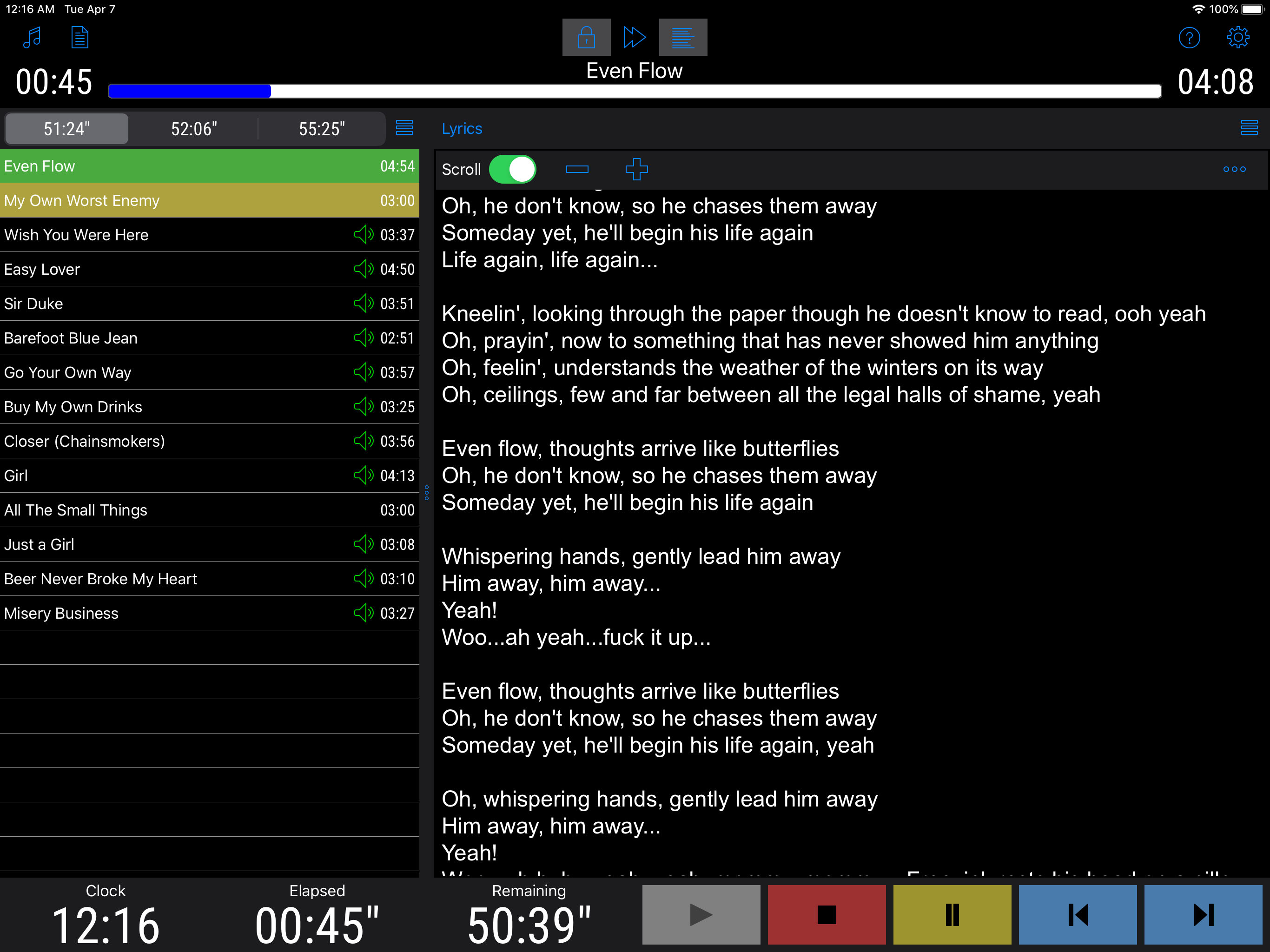The height and width of the screenshot is (952, 1270).
Task: Tap the 00:45 elapsed time readout
Action: (x=54, y=81)
